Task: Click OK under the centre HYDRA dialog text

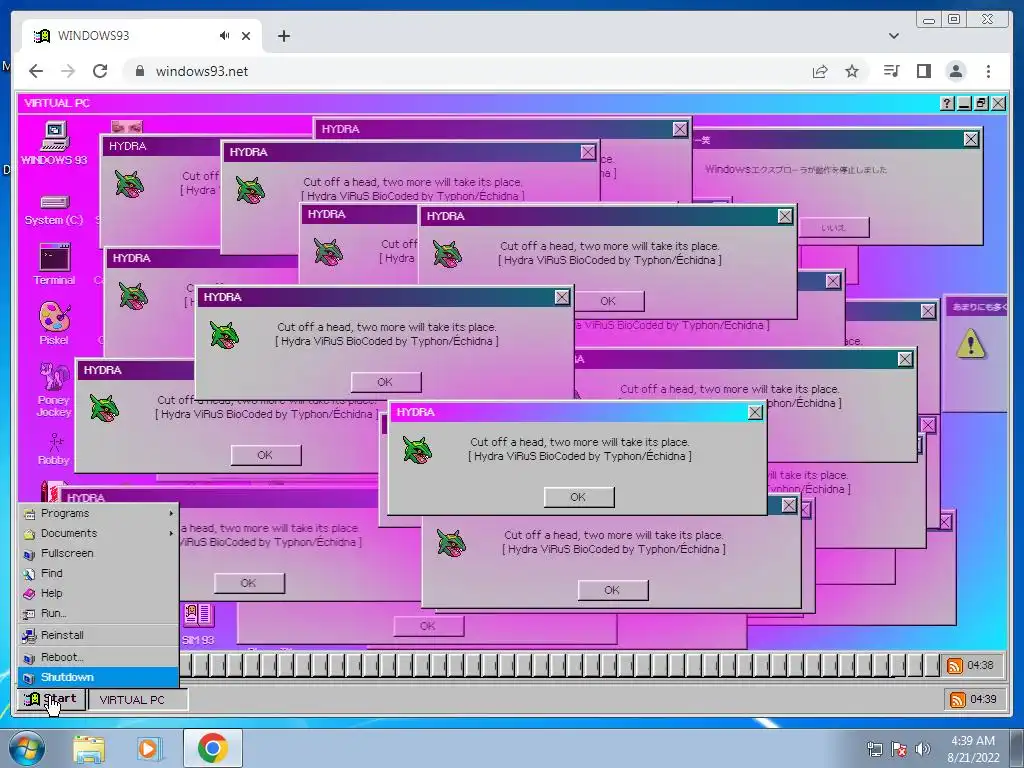Action: [x=385, y=382]
